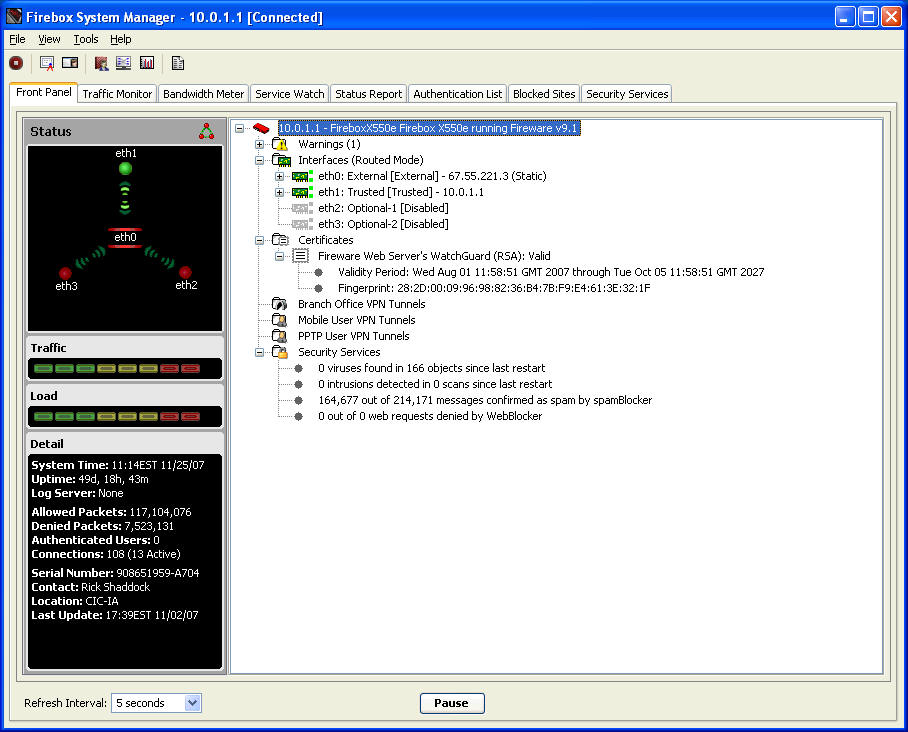The image size is (908, 732).
Task: Click the eth1 green node in status diagram
Action: click(x=125, y=169)
